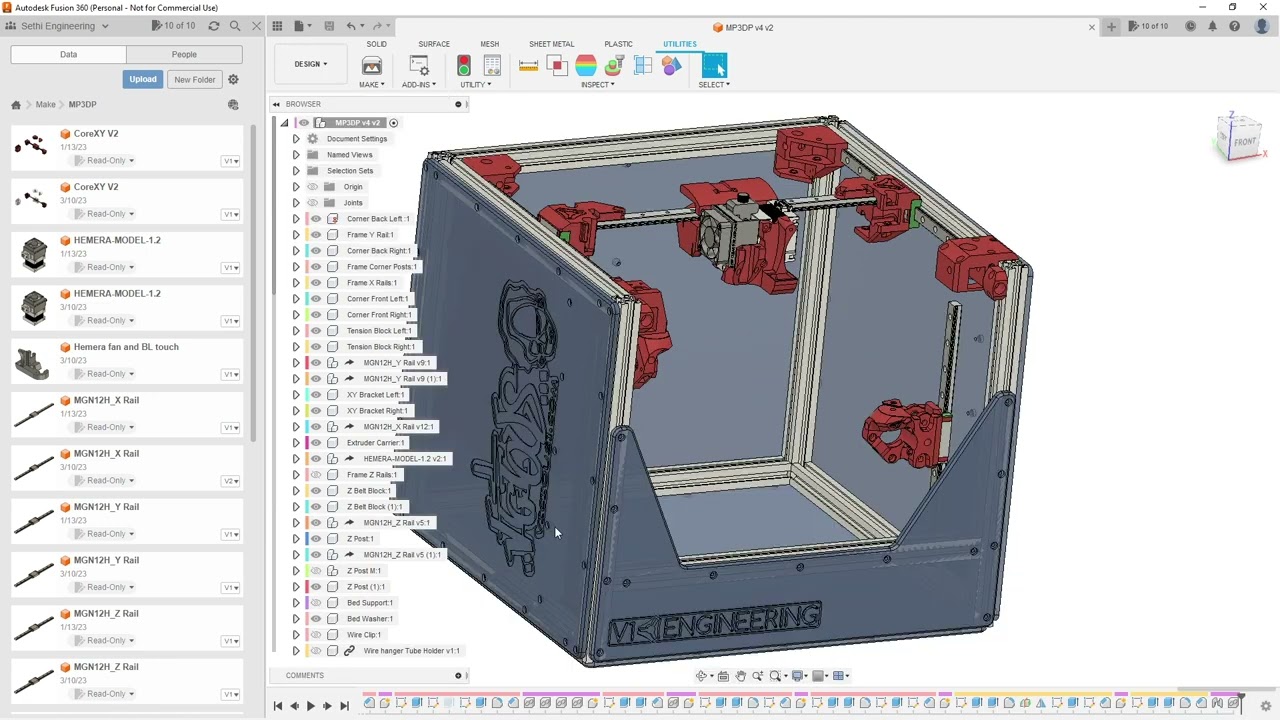Switch to the PLASTIC tab
The image size is (1280, 720).
click(x=618, y=44)
